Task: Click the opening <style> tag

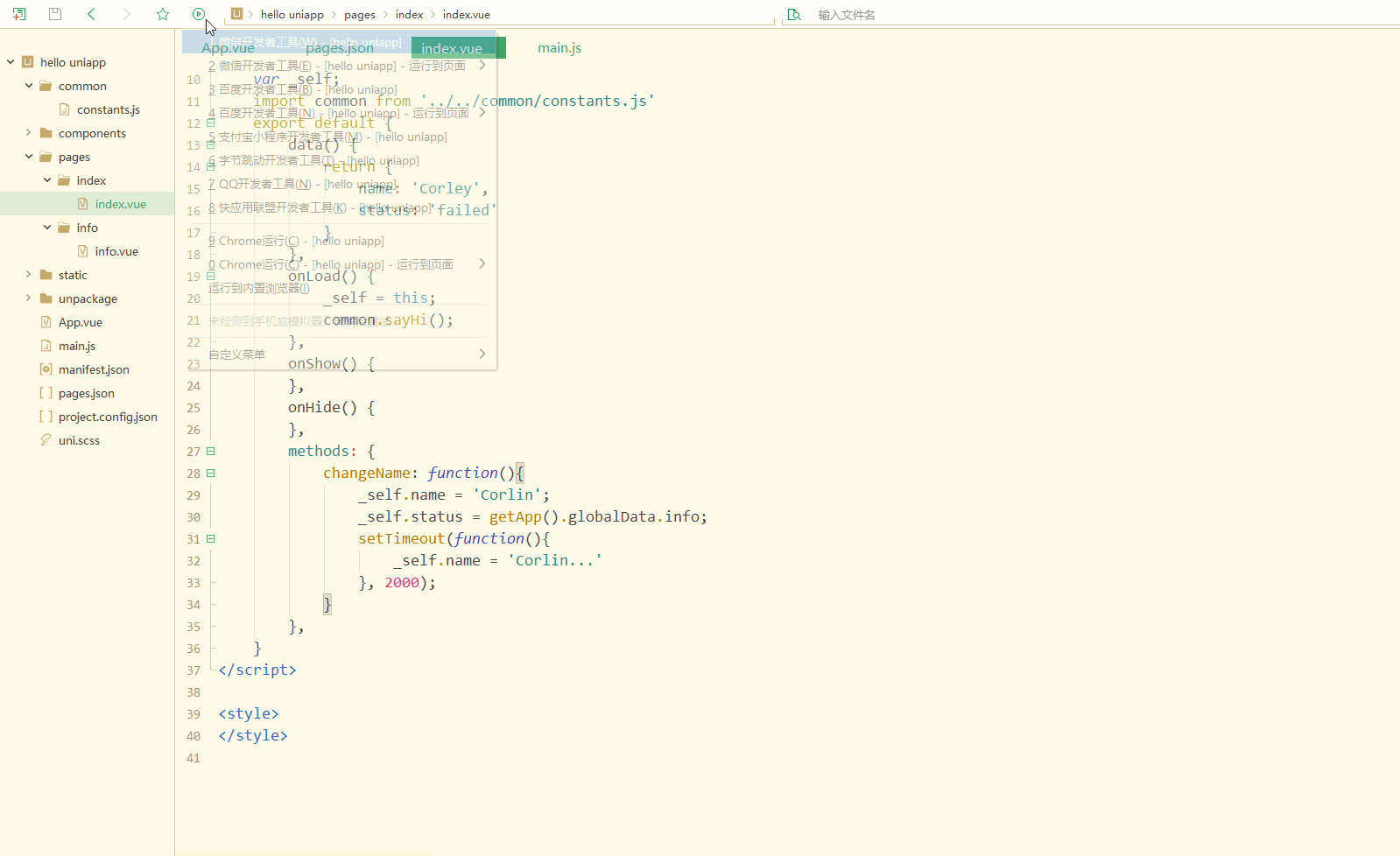Action: [x=249, y=714]
